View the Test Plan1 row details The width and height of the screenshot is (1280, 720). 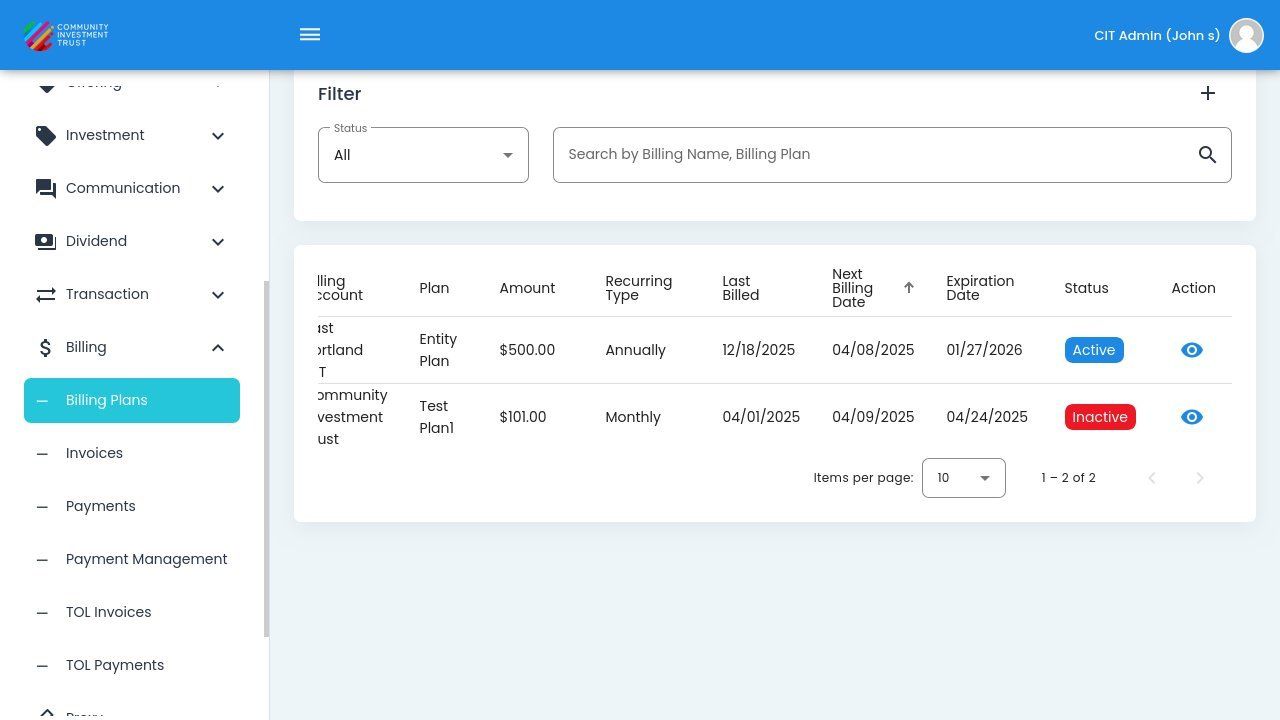(x=1191, y=417)
